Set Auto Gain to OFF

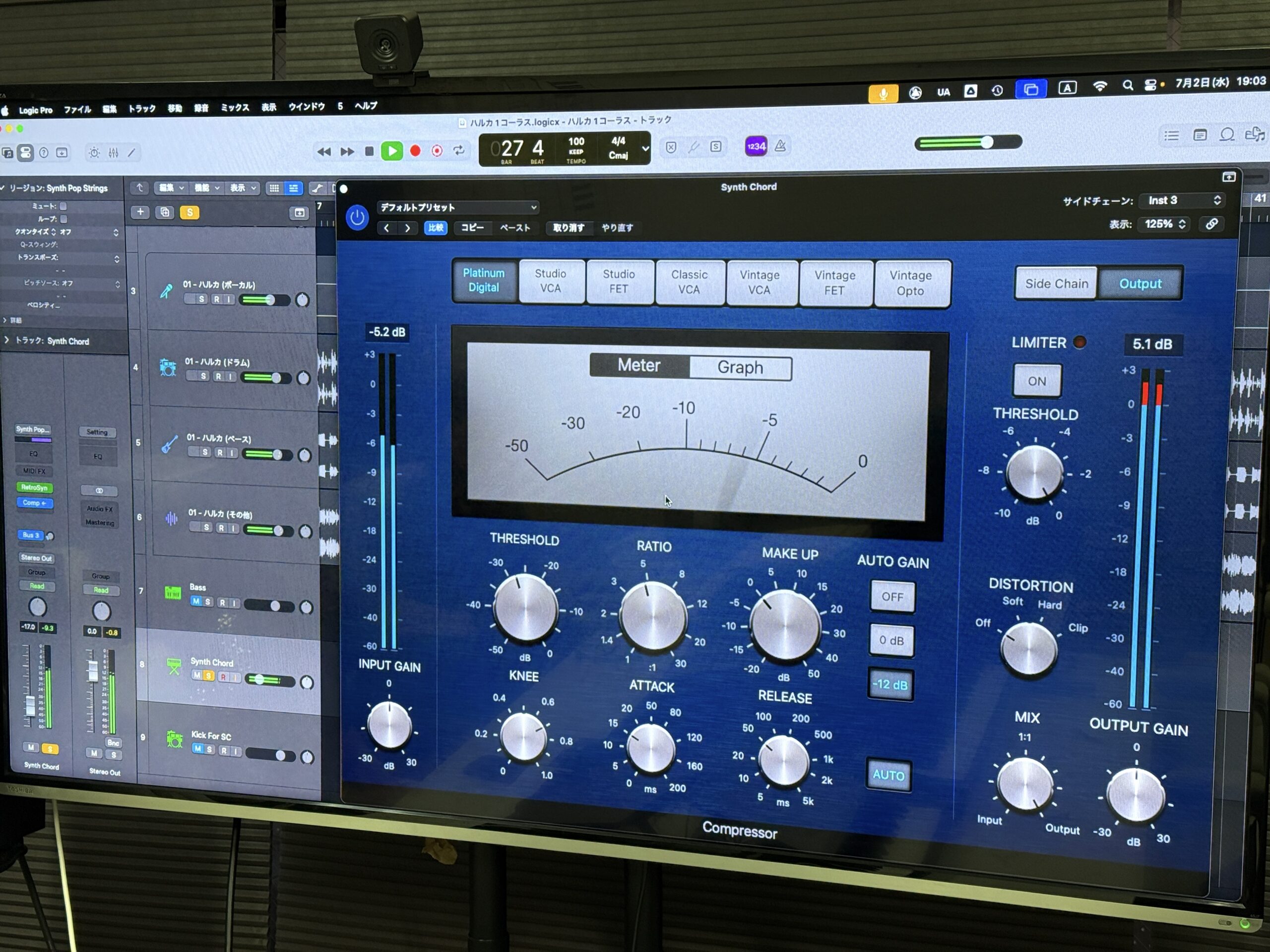pyautogui.click(x=892, y=597)
